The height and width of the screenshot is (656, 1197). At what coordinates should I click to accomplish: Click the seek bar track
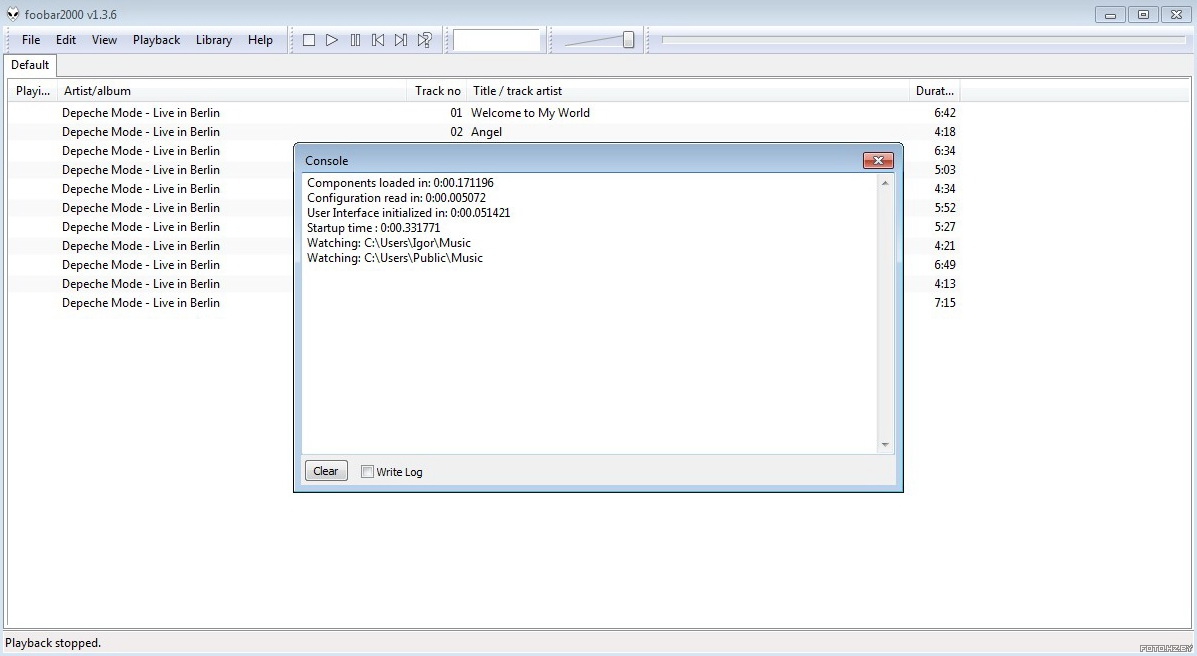[923, 40]
